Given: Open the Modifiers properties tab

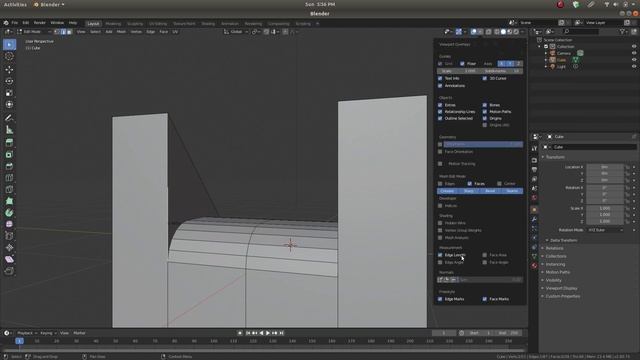Looking at the screenshot, I should [534, 219].
